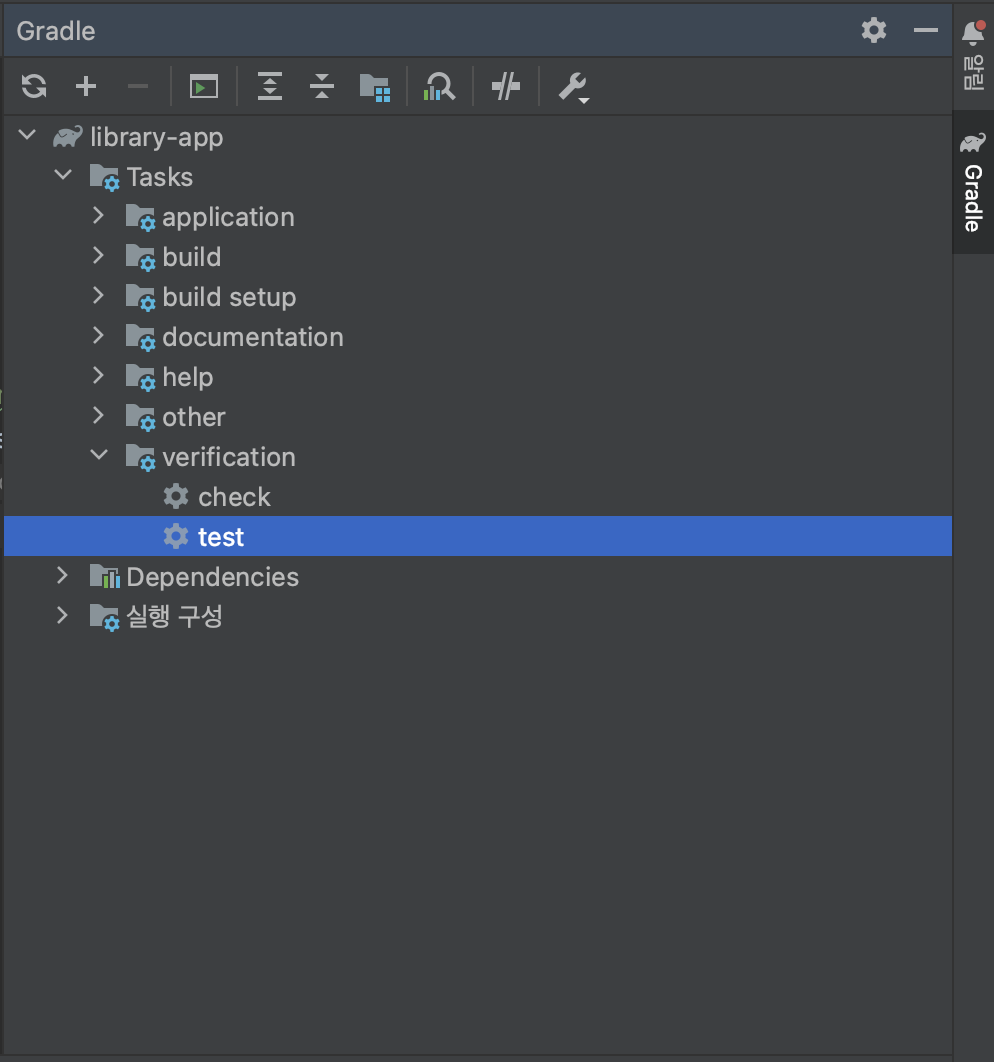Open the dependency analyzer icon
994x1062 pixels.
(x=439, y=87)
